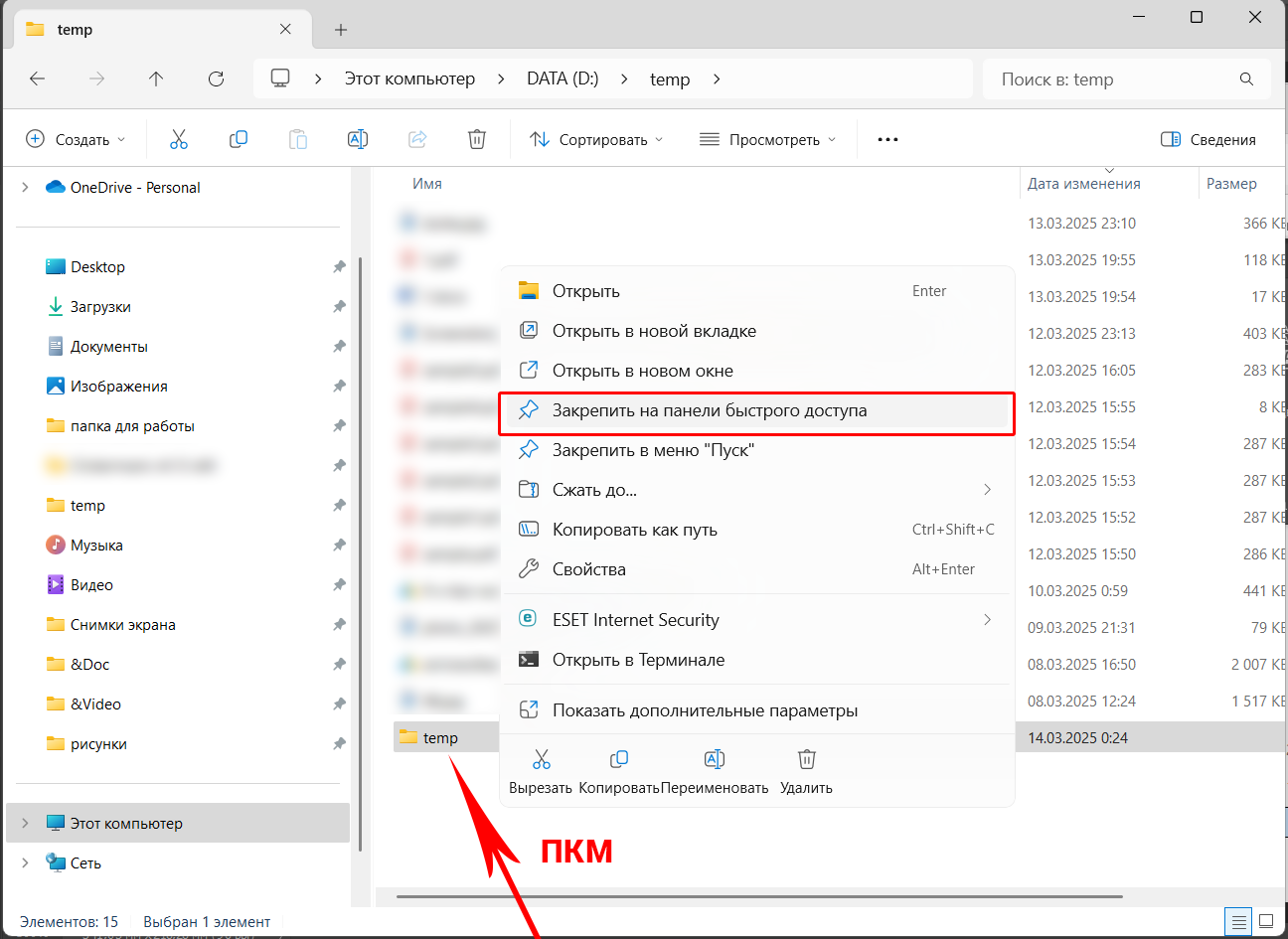Open the three-dots See more menu
The image size is (1288, 939).
tap(888, 140)
